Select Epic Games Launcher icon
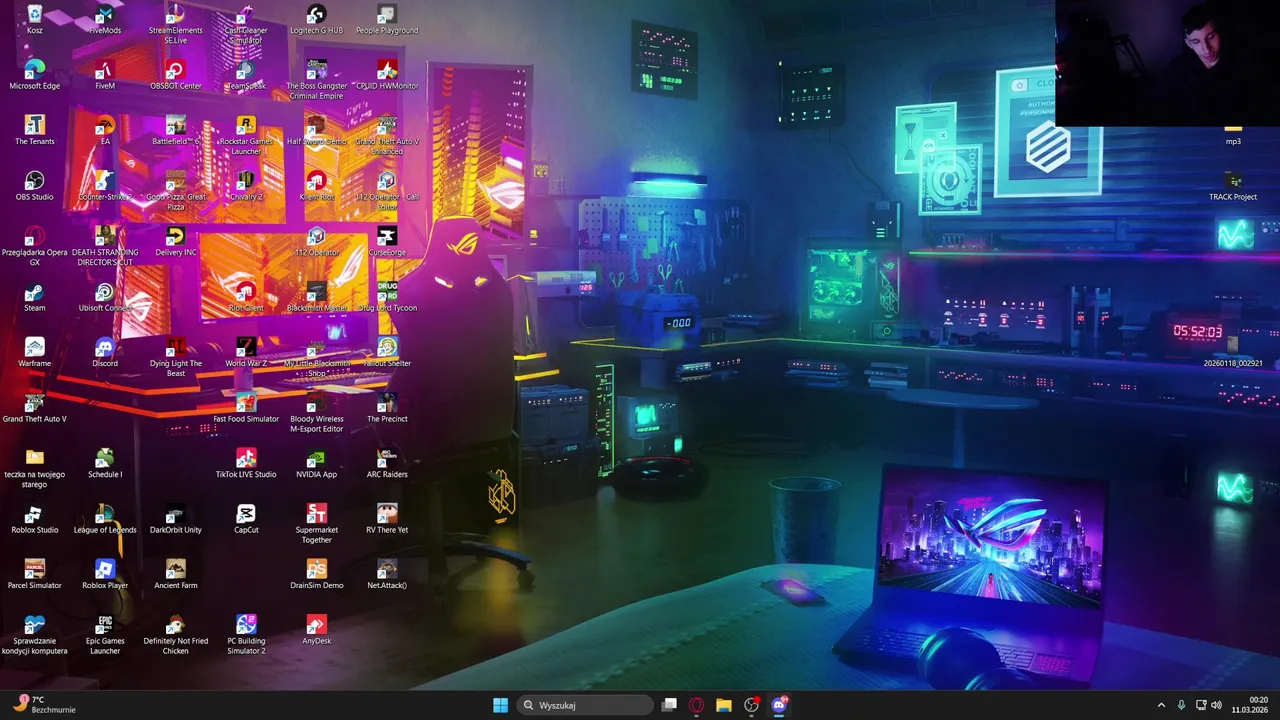Image resolution: width=1280 pixels, height=720 pixels. coord(105,634)
